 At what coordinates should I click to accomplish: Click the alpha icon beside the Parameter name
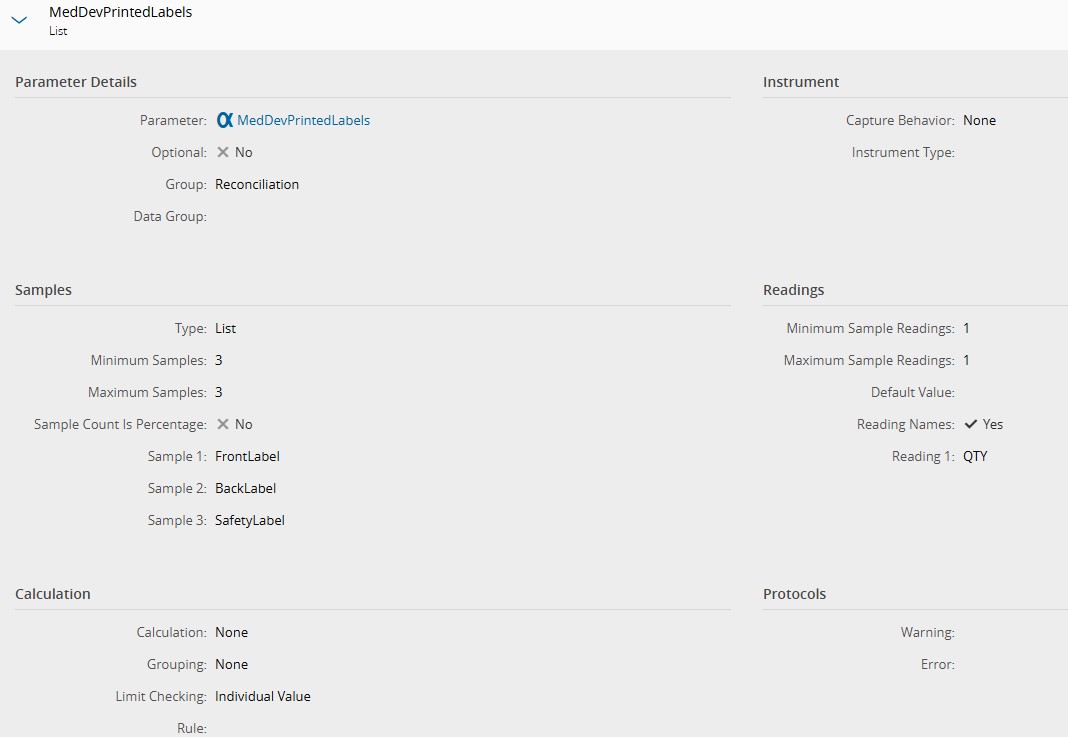(225, 120)
